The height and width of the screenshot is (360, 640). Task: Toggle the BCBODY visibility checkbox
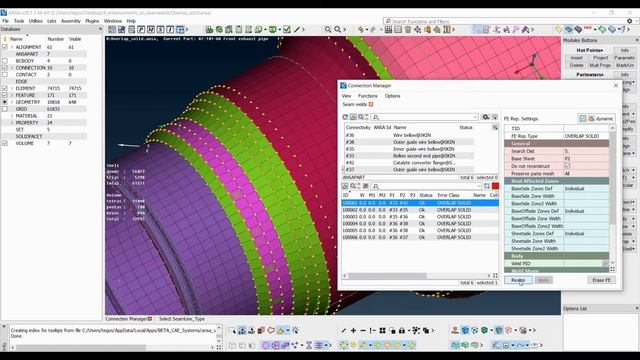[x=5, y=61]
